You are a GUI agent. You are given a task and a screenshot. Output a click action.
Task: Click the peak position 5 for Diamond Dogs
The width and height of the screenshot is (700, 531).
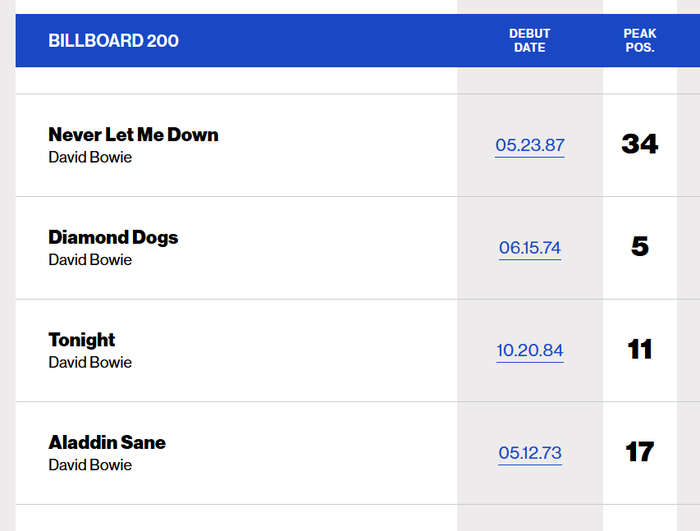(x=640, y=247)
